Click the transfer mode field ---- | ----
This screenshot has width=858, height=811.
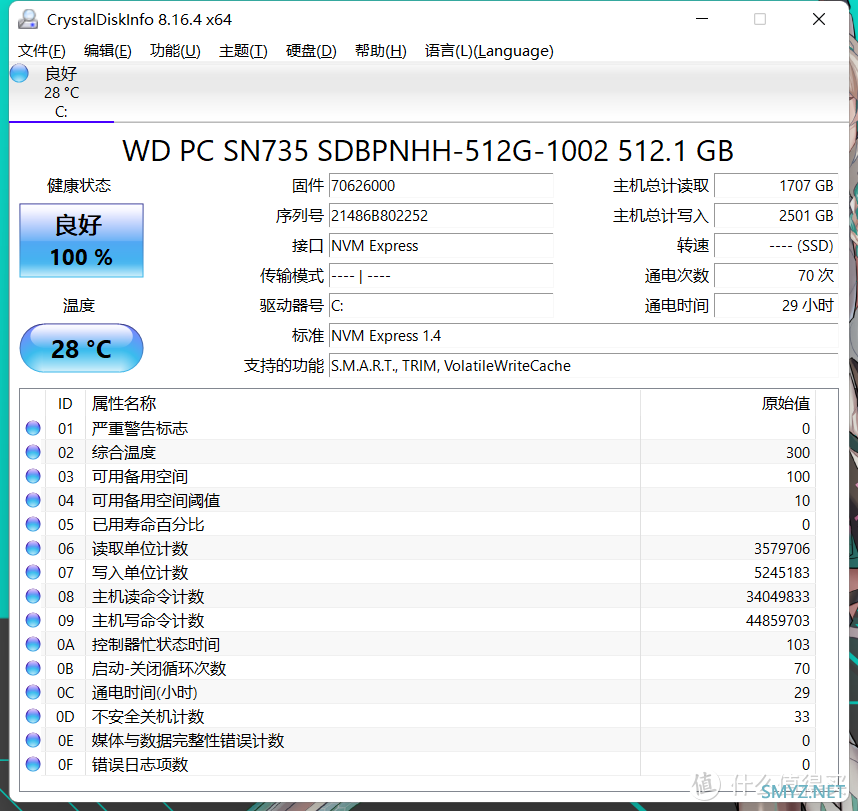point(441,276)
